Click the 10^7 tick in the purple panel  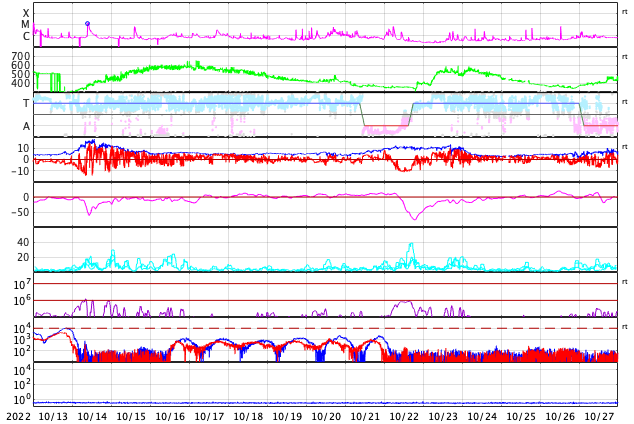23,284
